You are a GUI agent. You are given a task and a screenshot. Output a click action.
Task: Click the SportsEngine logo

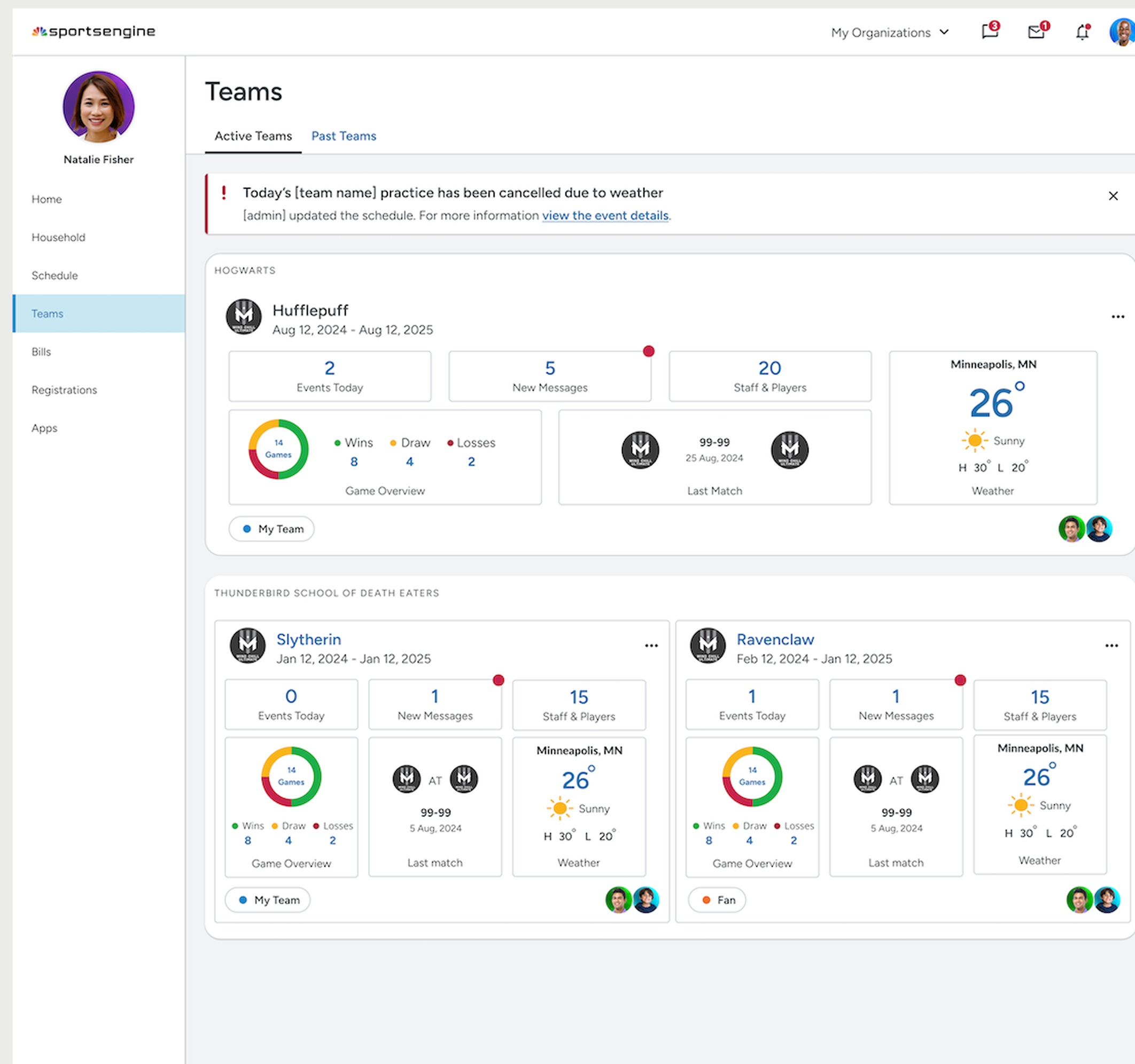point(94,32)
